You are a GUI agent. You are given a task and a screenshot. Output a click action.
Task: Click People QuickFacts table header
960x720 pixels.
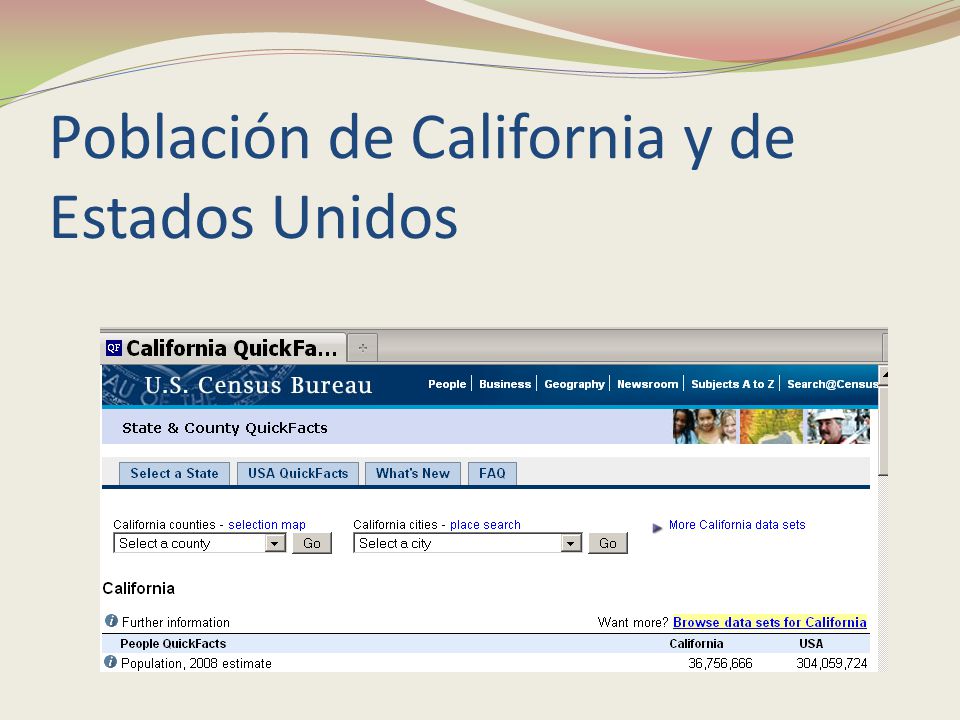[173, 643]
